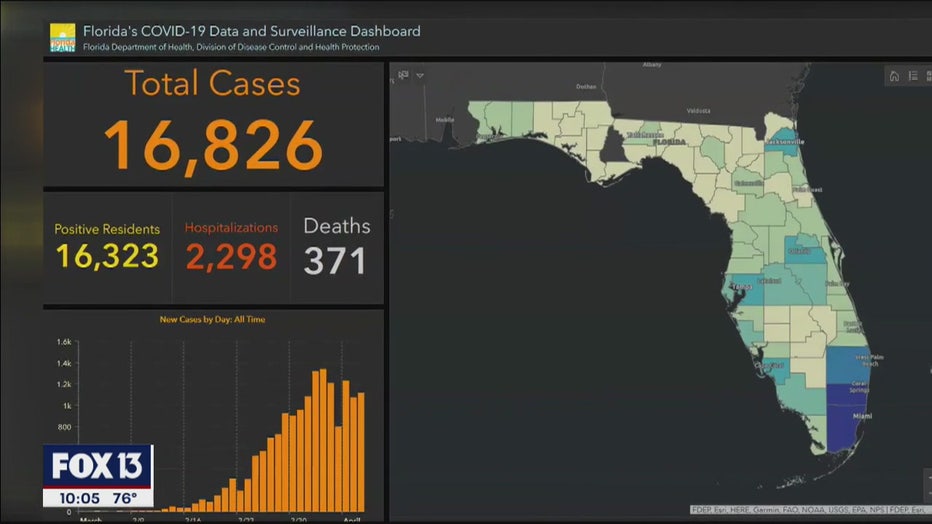Click the 16,323 positive residents value
This screenshot has height=524, width=932.
[x=107, y=257]
